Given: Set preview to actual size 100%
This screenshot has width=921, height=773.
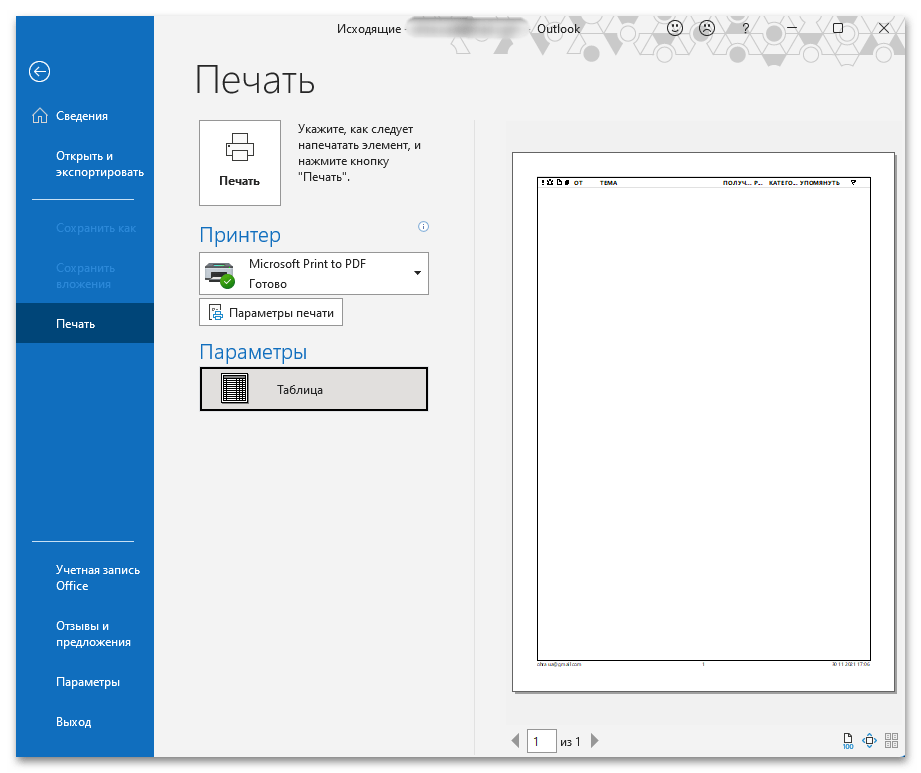Looking at the screenshot, I should coord(847,741).
